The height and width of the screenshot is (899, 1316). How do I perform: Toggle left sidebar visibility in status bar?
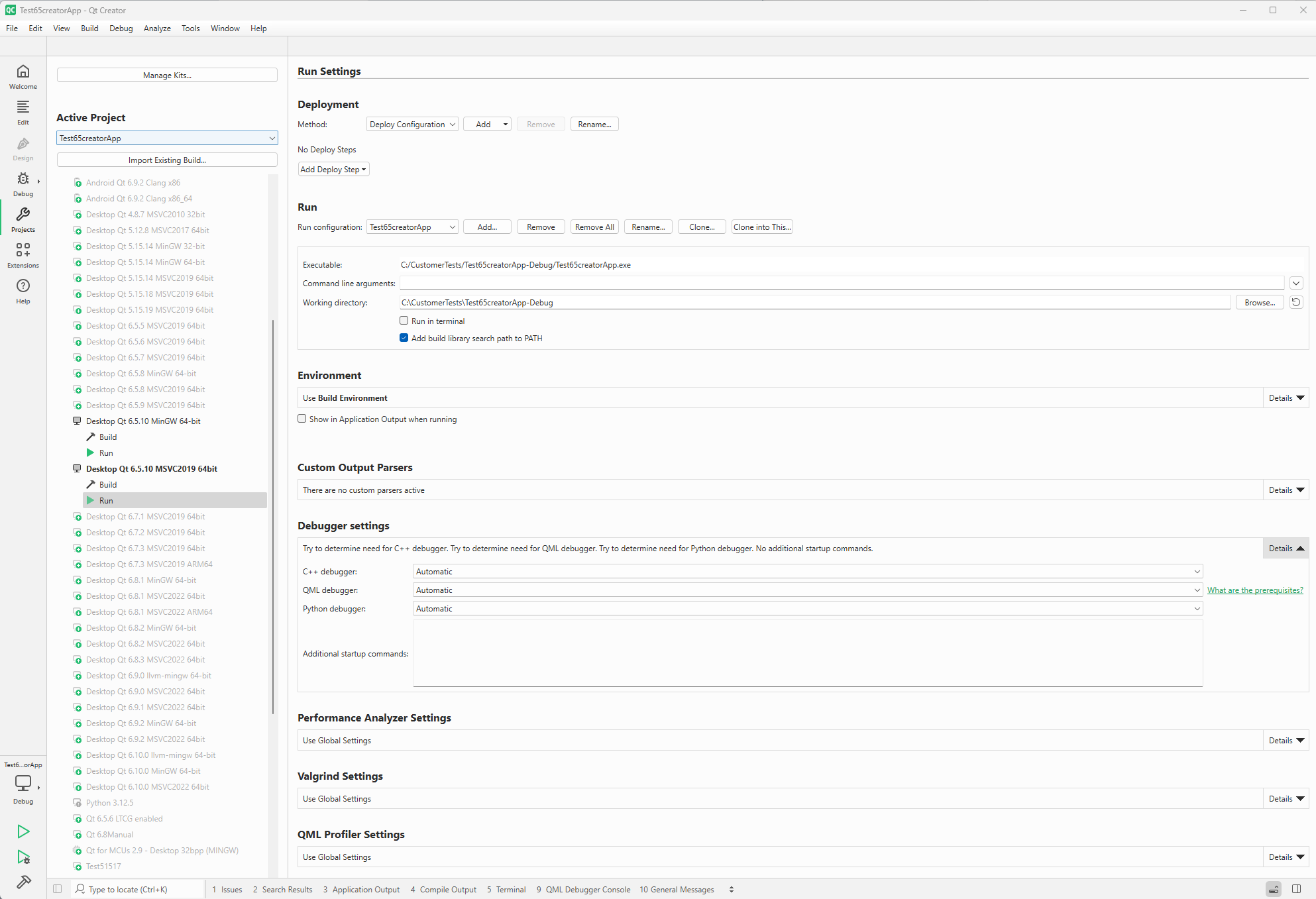click(58, 889)
